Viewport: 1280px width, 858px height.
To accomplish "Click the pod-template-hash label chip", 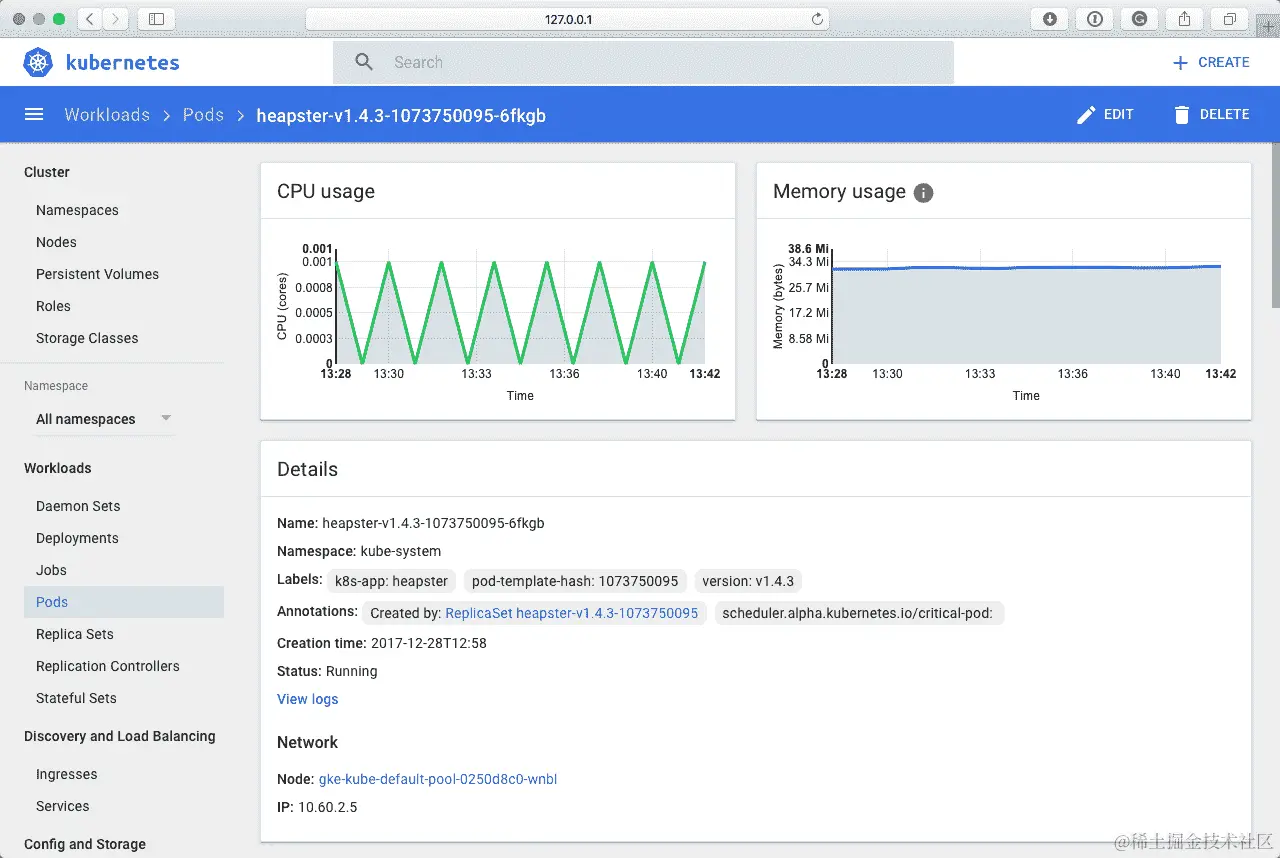I will pyautogui.click(x=575, y=581).
